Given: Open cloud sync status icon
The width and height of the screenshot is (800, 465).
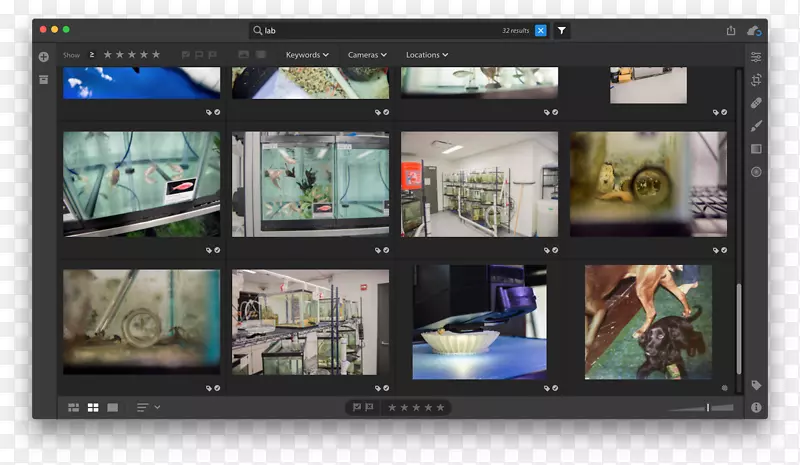Looking at the screenshot, I should click(x=754, y=31).
